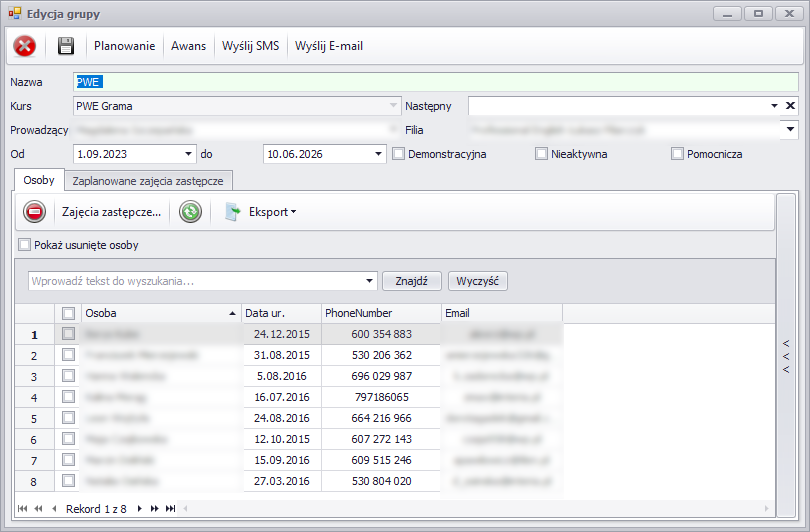Sort by the PhoneNumber column header
The height and width of the screenshot is (532, 810).
(381, 313)
